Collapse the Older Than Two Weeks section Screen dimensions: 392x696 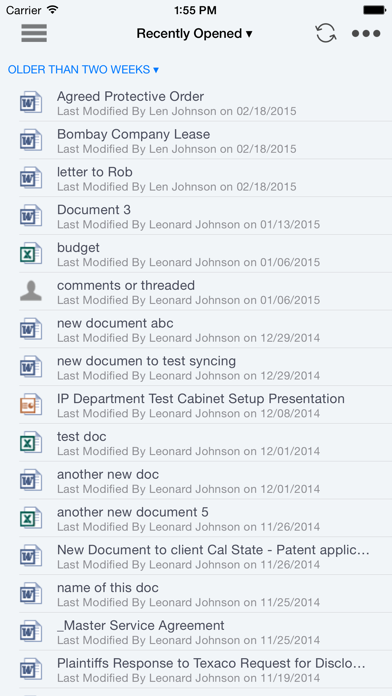pos(83,70)
